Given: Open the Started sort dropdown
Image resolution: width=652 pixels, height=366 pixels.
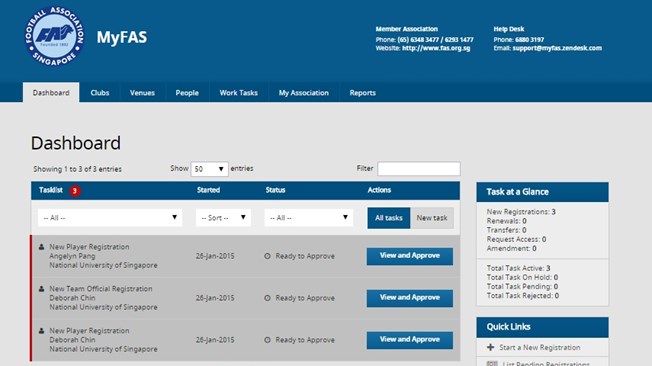Looking at the screenshot, I should click(x=223, y=218).
